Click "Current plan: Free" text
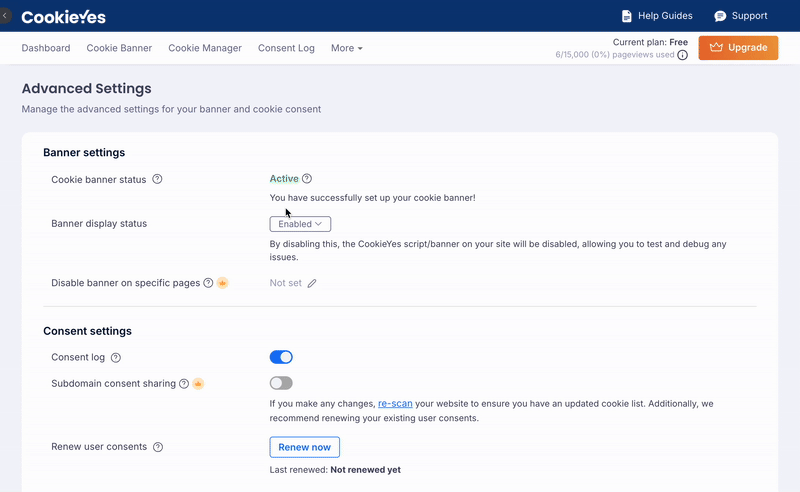800x492 pixels. click(x=650, y=42)
